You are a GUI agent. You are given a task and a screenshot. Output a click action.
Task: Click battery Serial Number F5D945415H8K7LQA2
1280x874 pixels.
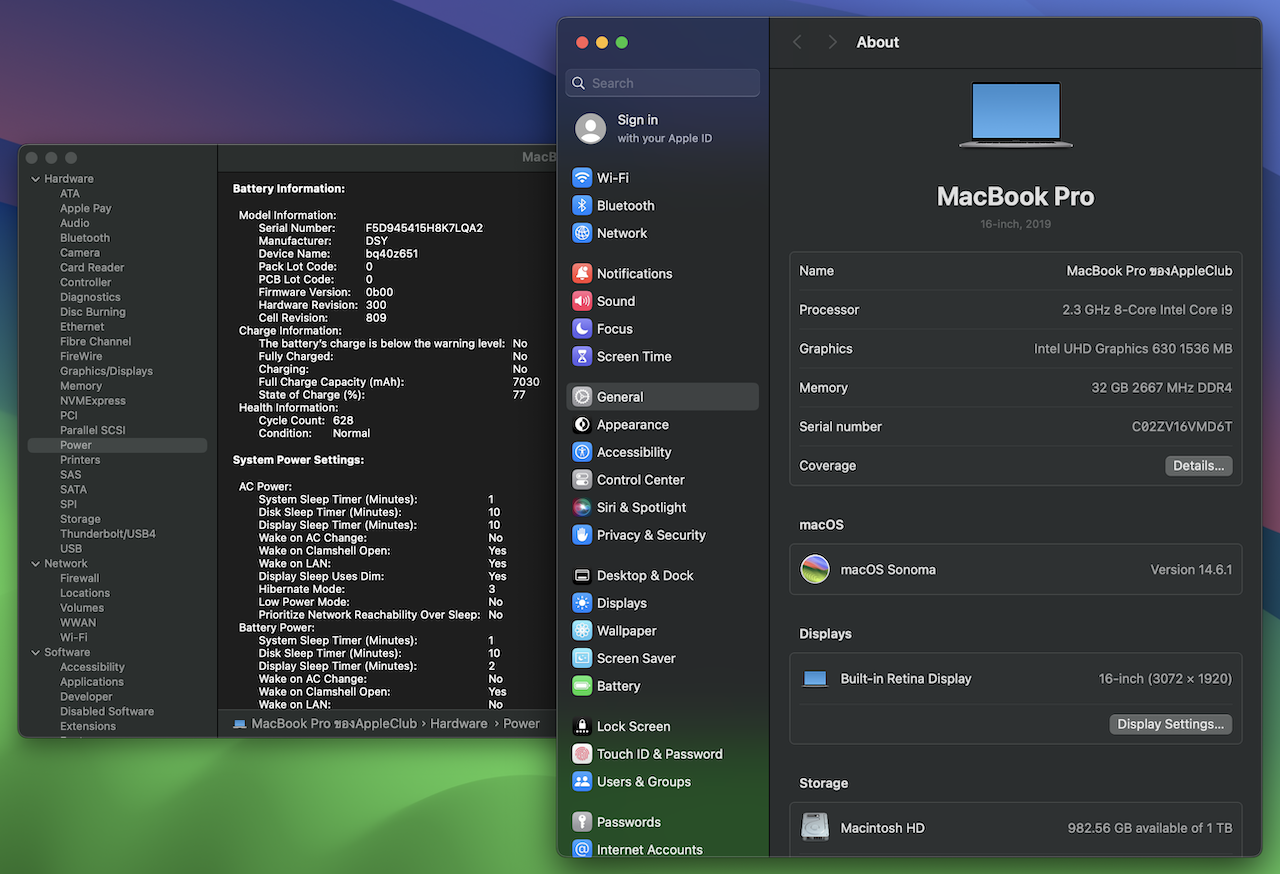click(424, 228)
